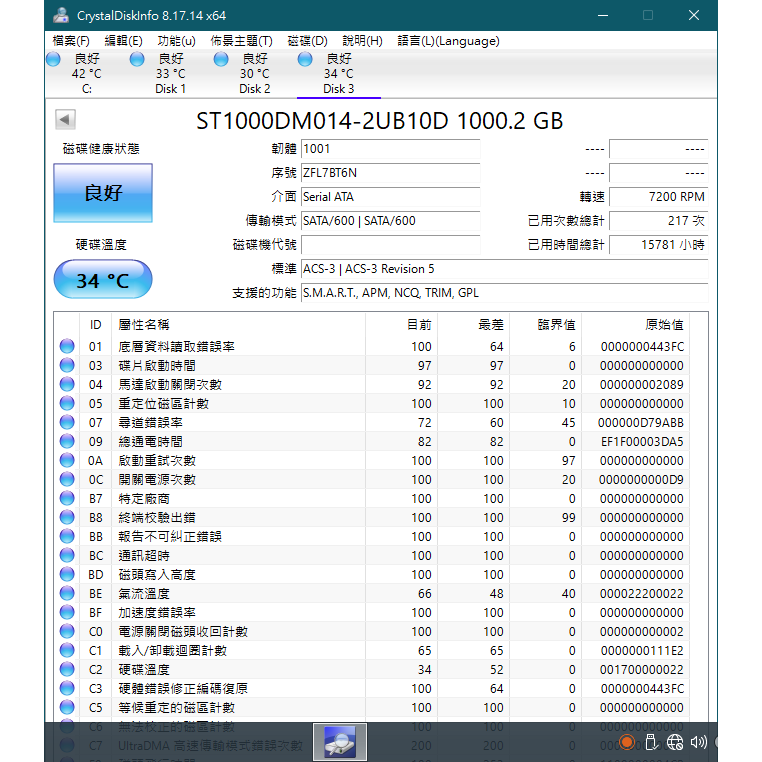Click the network globe tray icon

[675, 742]
